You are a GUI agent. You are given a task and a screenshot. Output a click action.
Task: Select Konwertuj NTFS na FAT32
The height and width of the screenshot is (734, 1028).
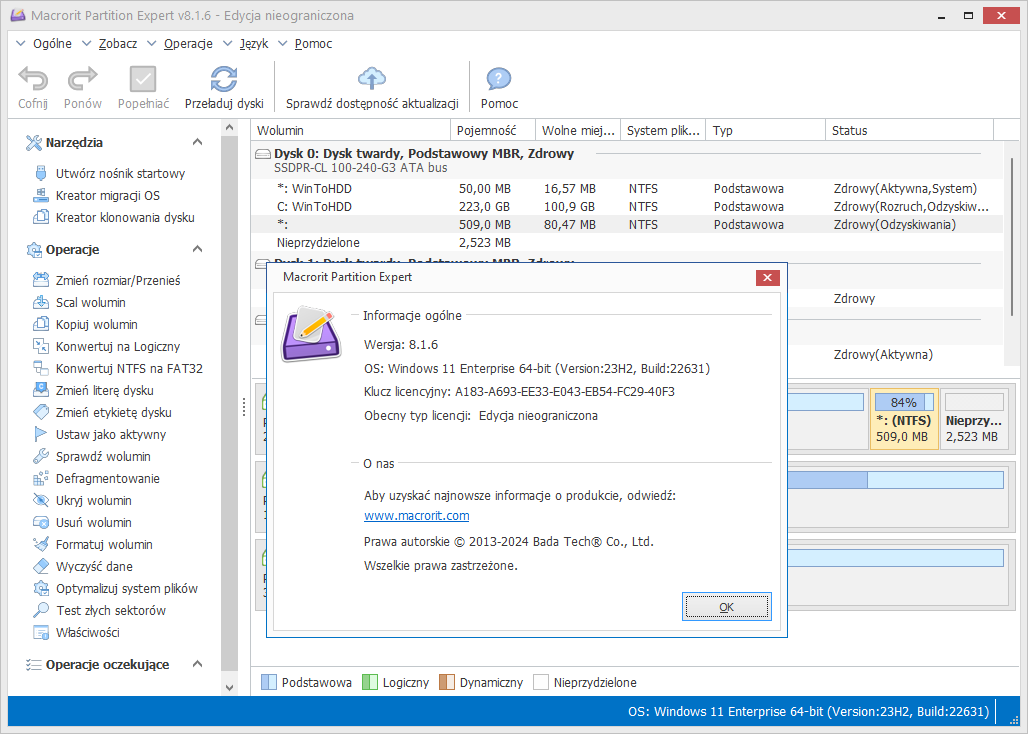[129, 368]
